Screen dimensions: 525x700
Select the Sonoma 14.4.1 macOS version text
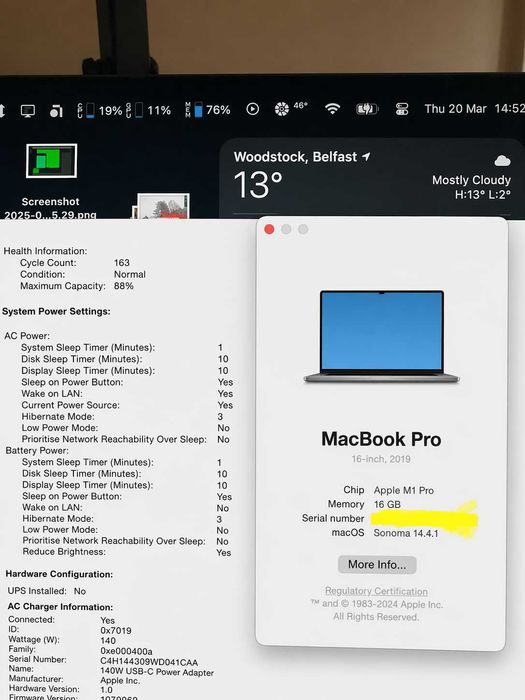[406, 533]
